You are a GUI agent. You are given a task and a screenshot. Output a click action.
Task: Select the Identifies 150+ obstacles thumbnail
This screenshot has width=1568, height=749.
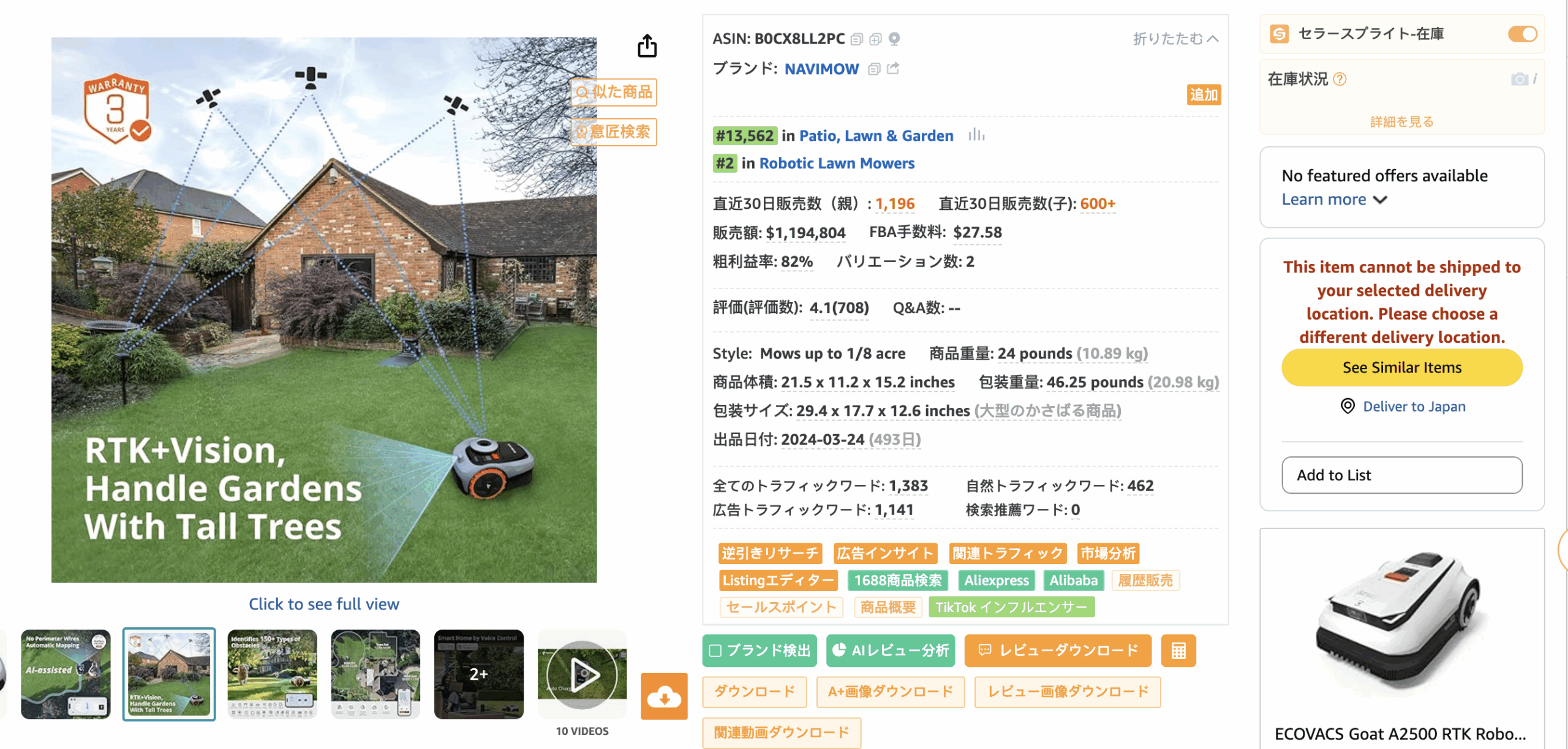point(272,674)
